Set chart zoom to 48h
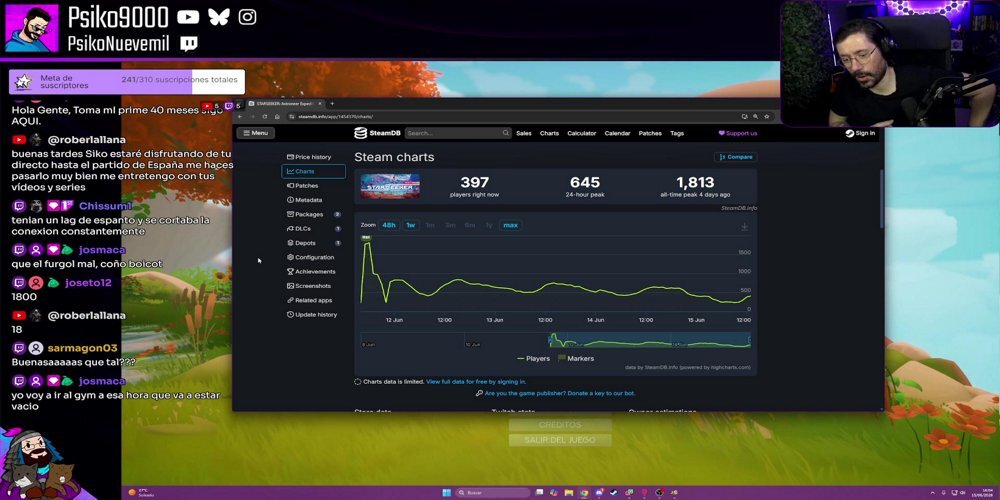This screenshot has width=1000, height=500. [x=388, y=225]
